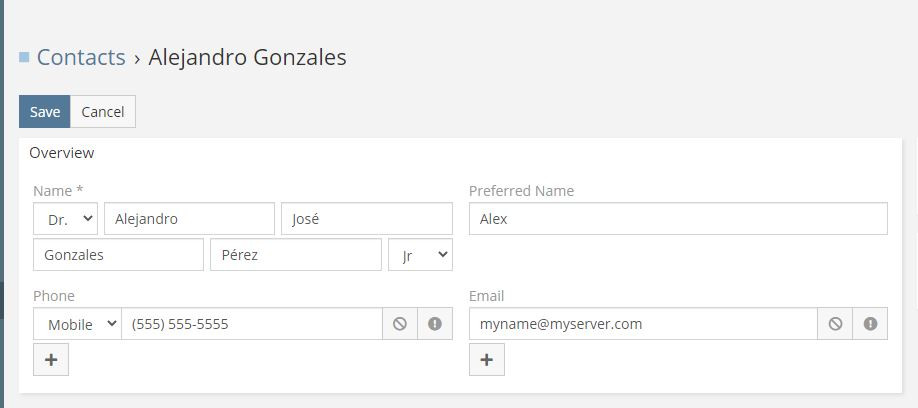918x408 pixels.
Task: Click the middle name field containing José
Action: tap(367, 219)
